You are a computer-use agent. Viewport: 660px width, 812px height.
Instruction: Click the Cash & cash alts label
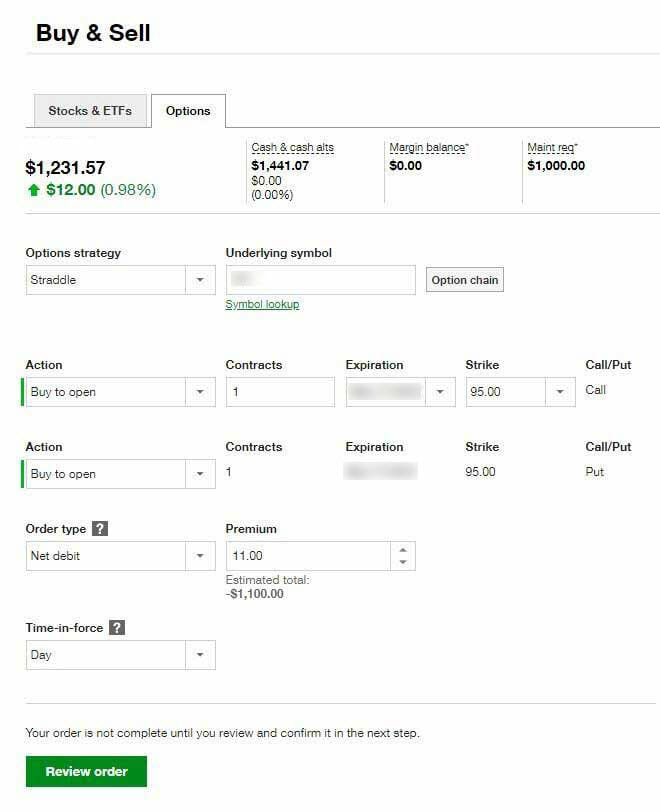[292, 148]
